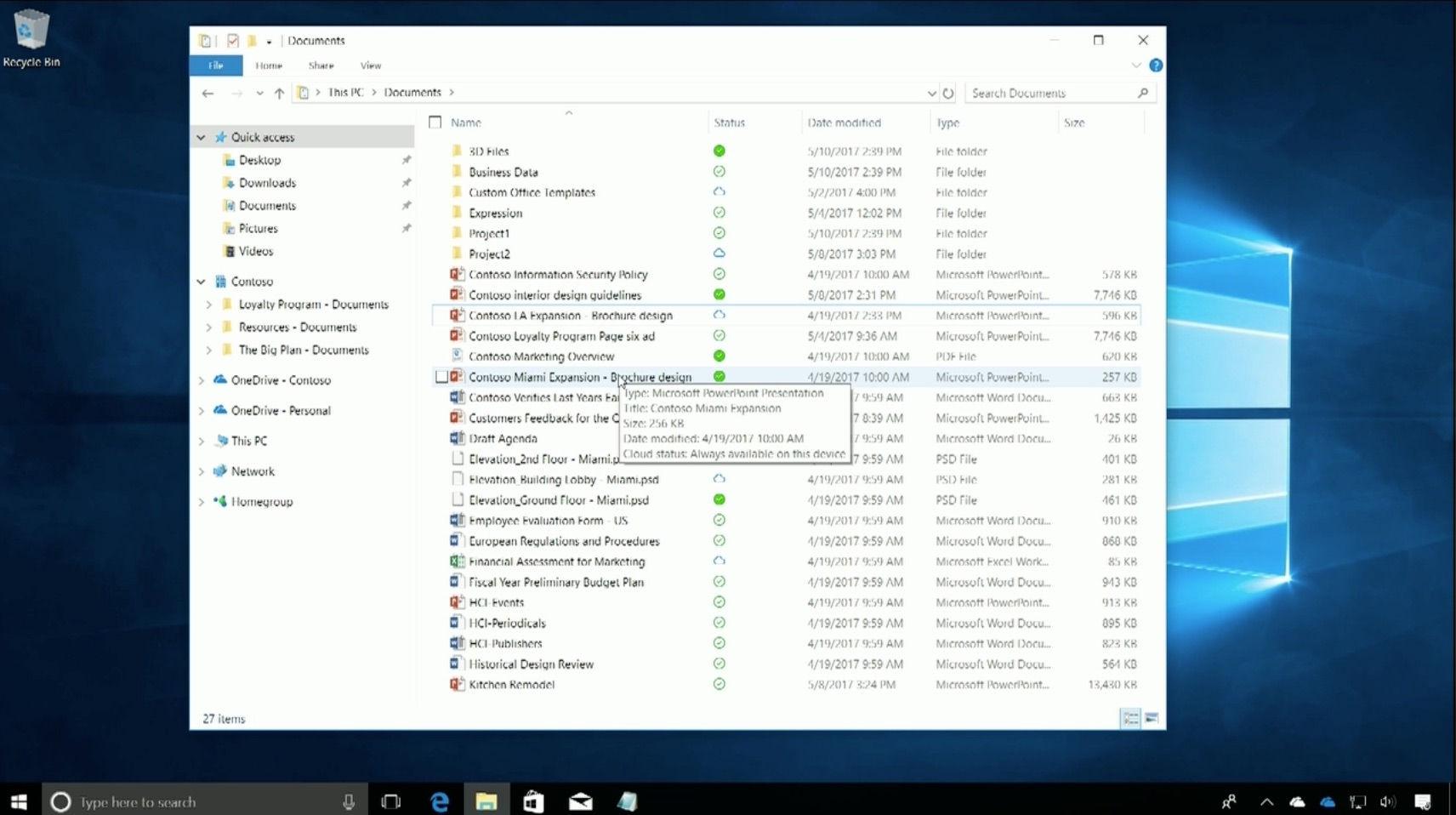Click the refresh icon in the address bar
This screenshot has width=1456, height=815.
[x=948, y=93]
